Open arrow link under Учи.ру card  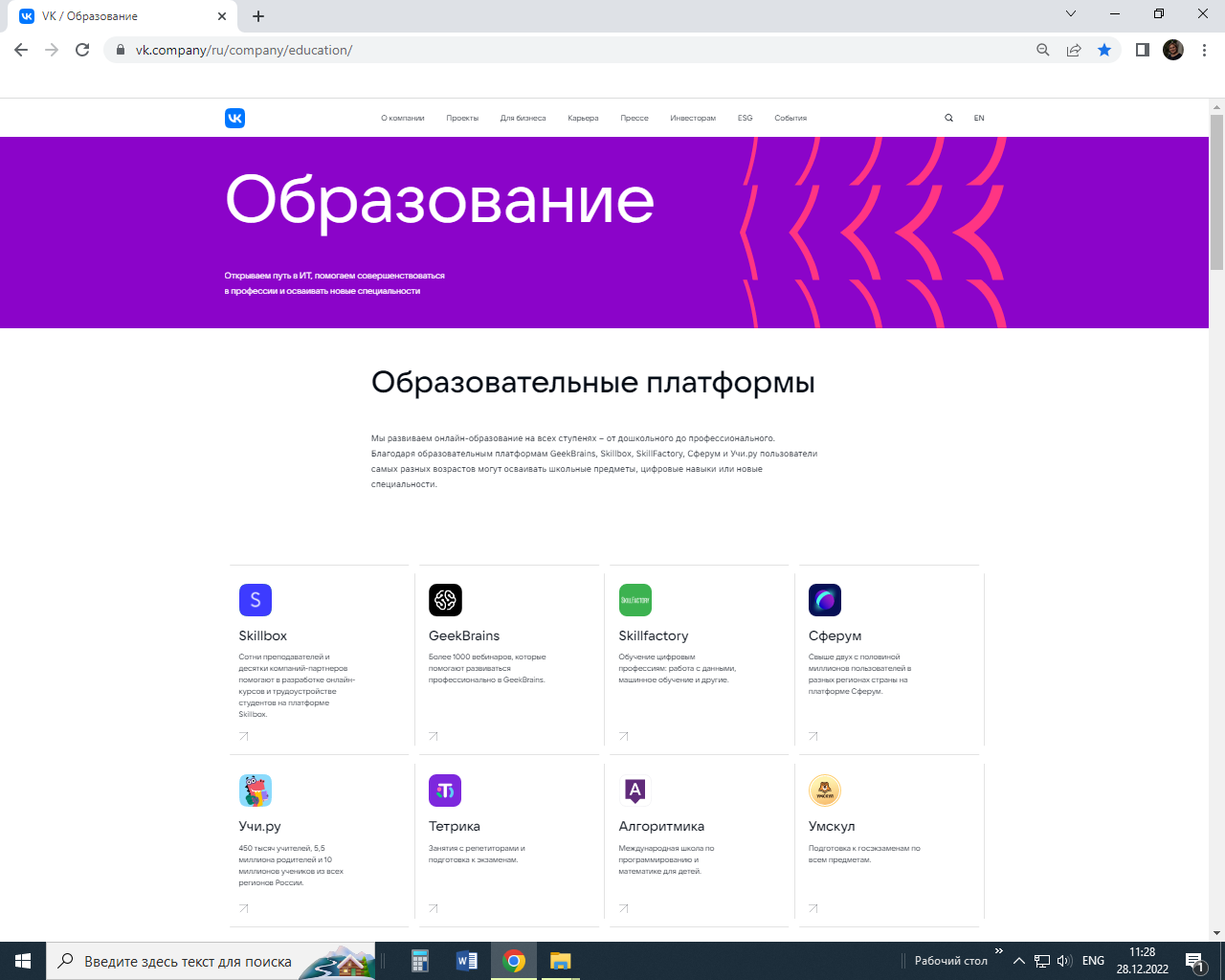coord(243,908)
